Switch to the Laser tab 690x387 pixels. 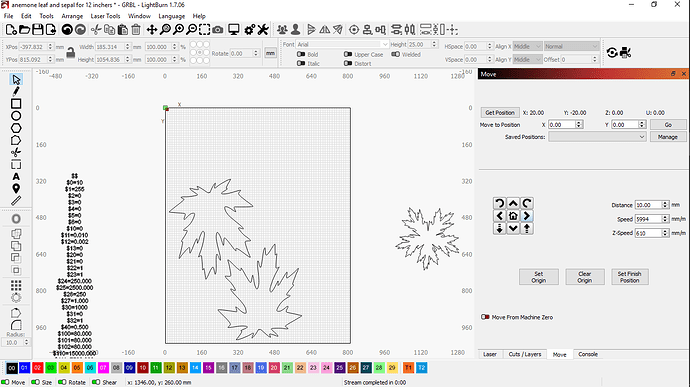(490, 354)
